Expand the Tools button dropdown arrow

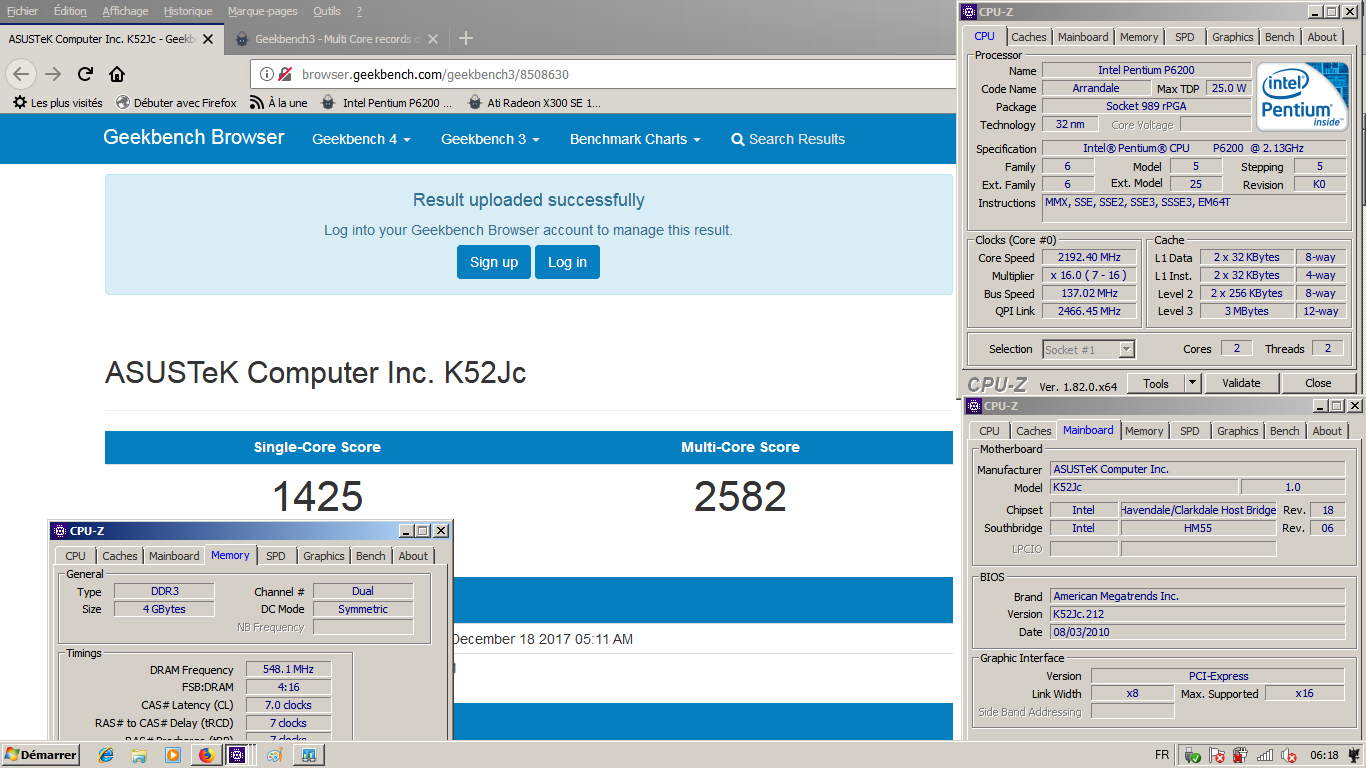(x=1192, y=383)
